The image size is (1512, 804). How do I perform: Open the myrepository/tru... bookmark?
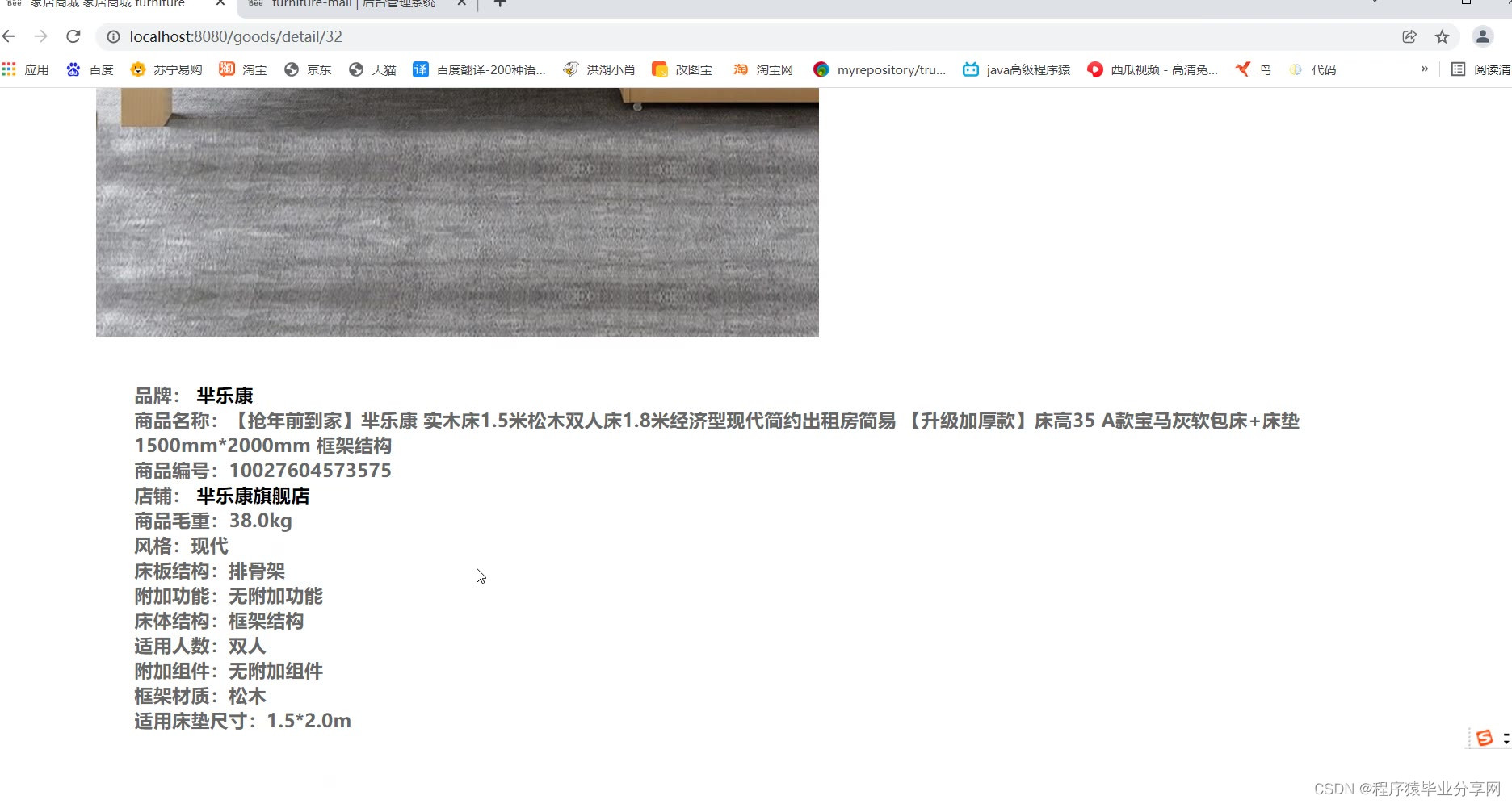(x=880, y=69)
